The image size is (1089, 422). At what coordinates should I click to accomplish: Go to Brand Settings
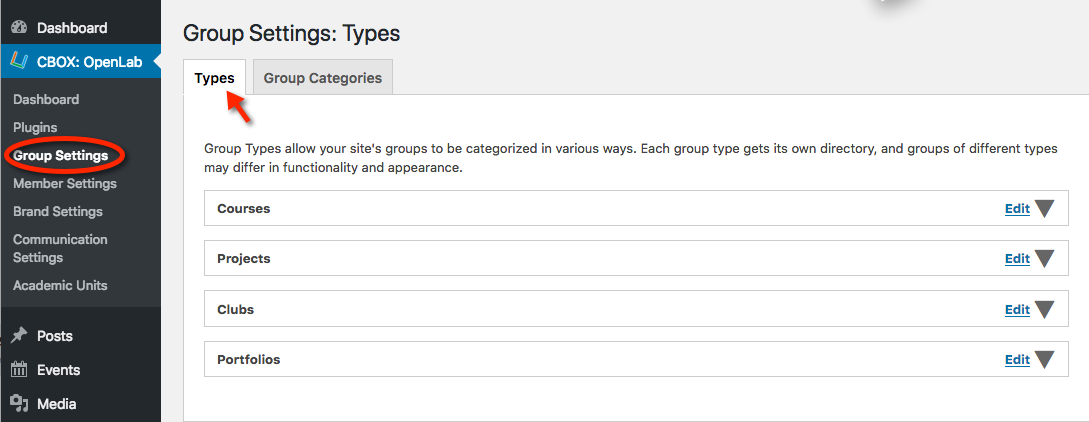coord(58,211)
